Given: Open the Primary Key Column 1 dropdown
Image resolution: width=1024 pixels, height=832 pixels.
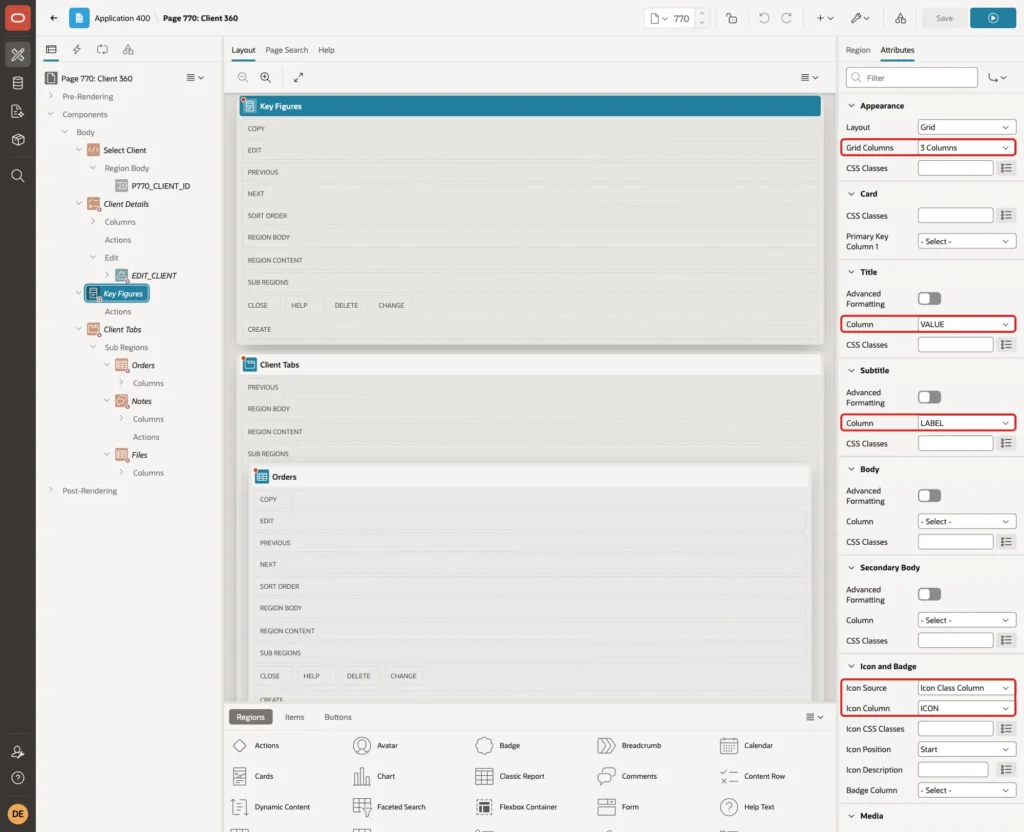Looking at the screenshot, I should coord(966,242).
